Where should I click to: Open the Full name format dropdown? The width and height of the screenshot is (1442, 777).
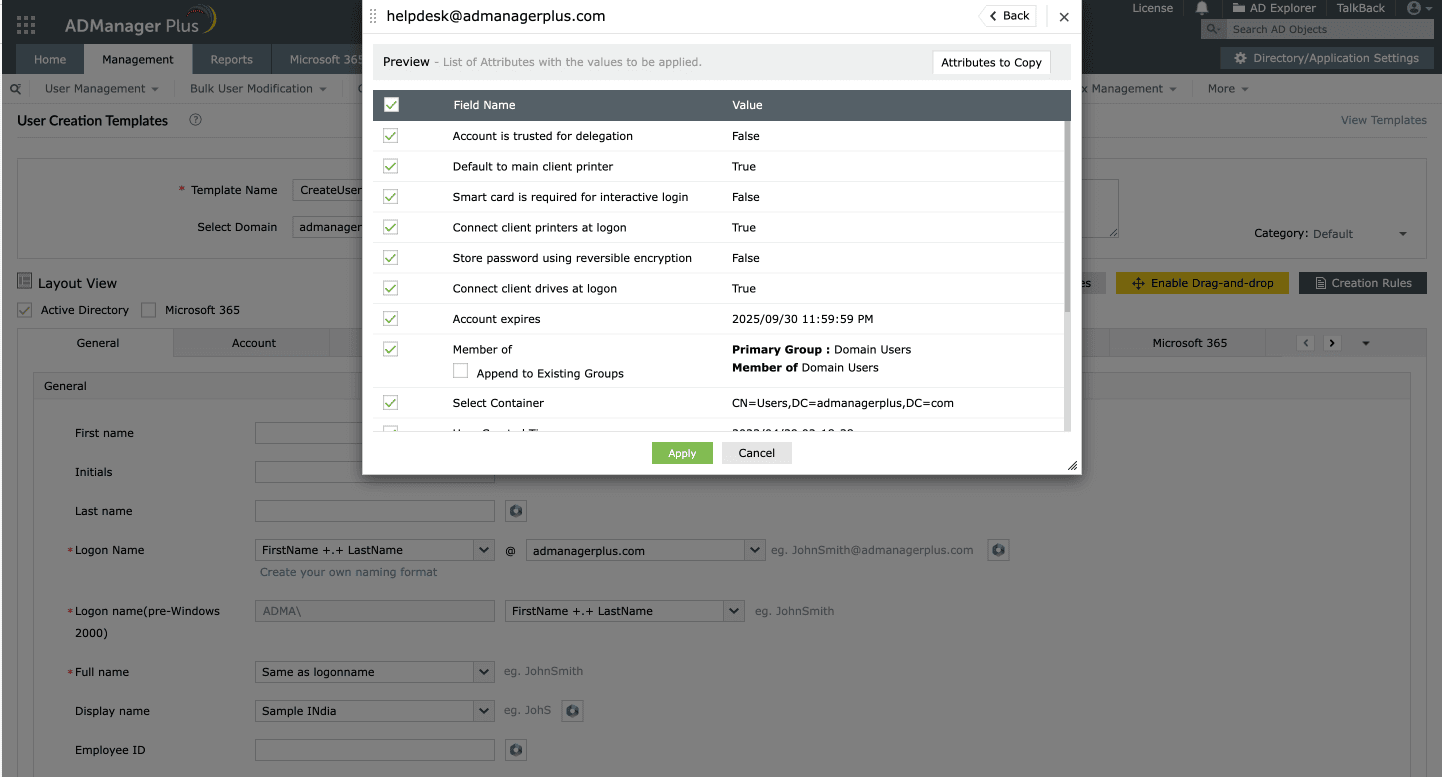point(484,672)
